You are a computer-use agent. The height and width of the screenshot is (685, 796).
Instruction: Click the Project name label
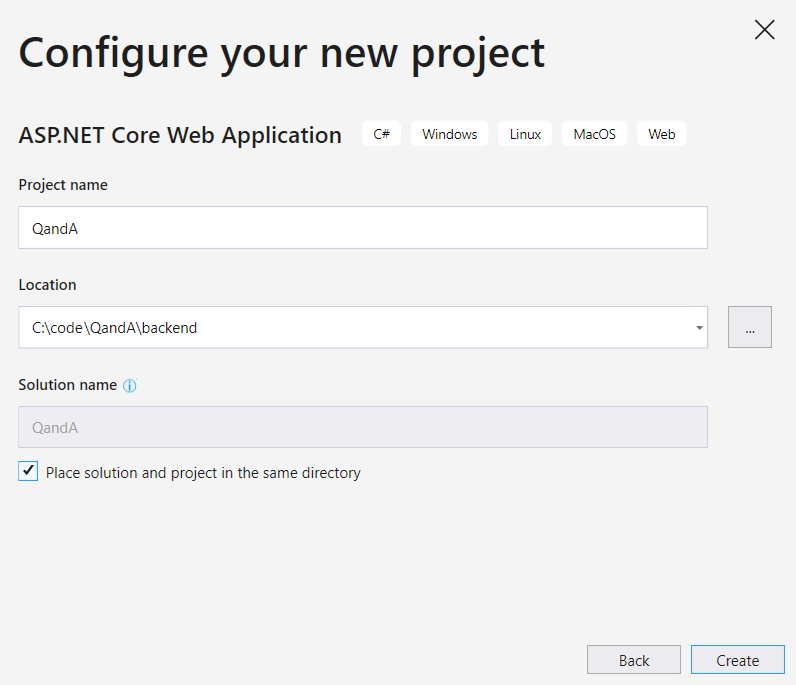click(63, 185)
